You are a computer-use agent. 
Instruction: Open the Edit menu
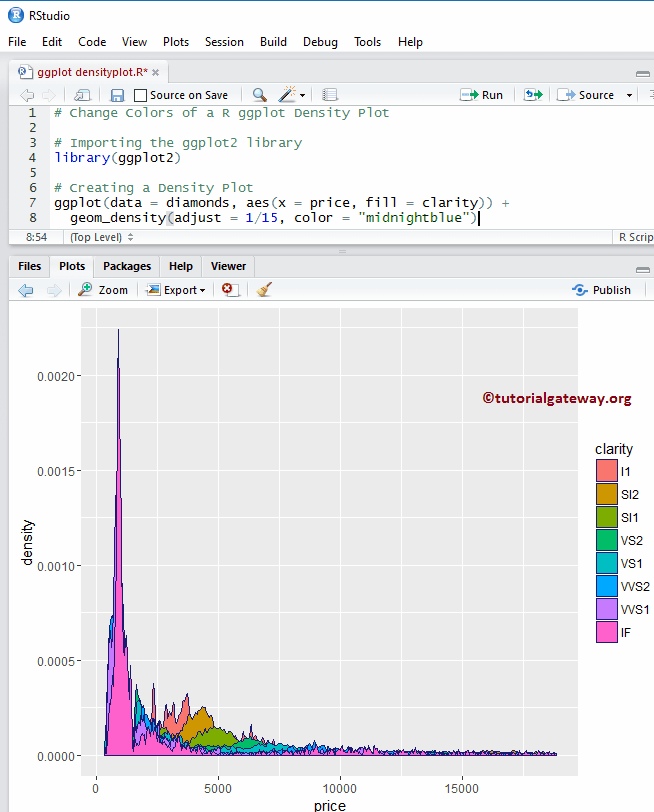click(x=52, y=42)
